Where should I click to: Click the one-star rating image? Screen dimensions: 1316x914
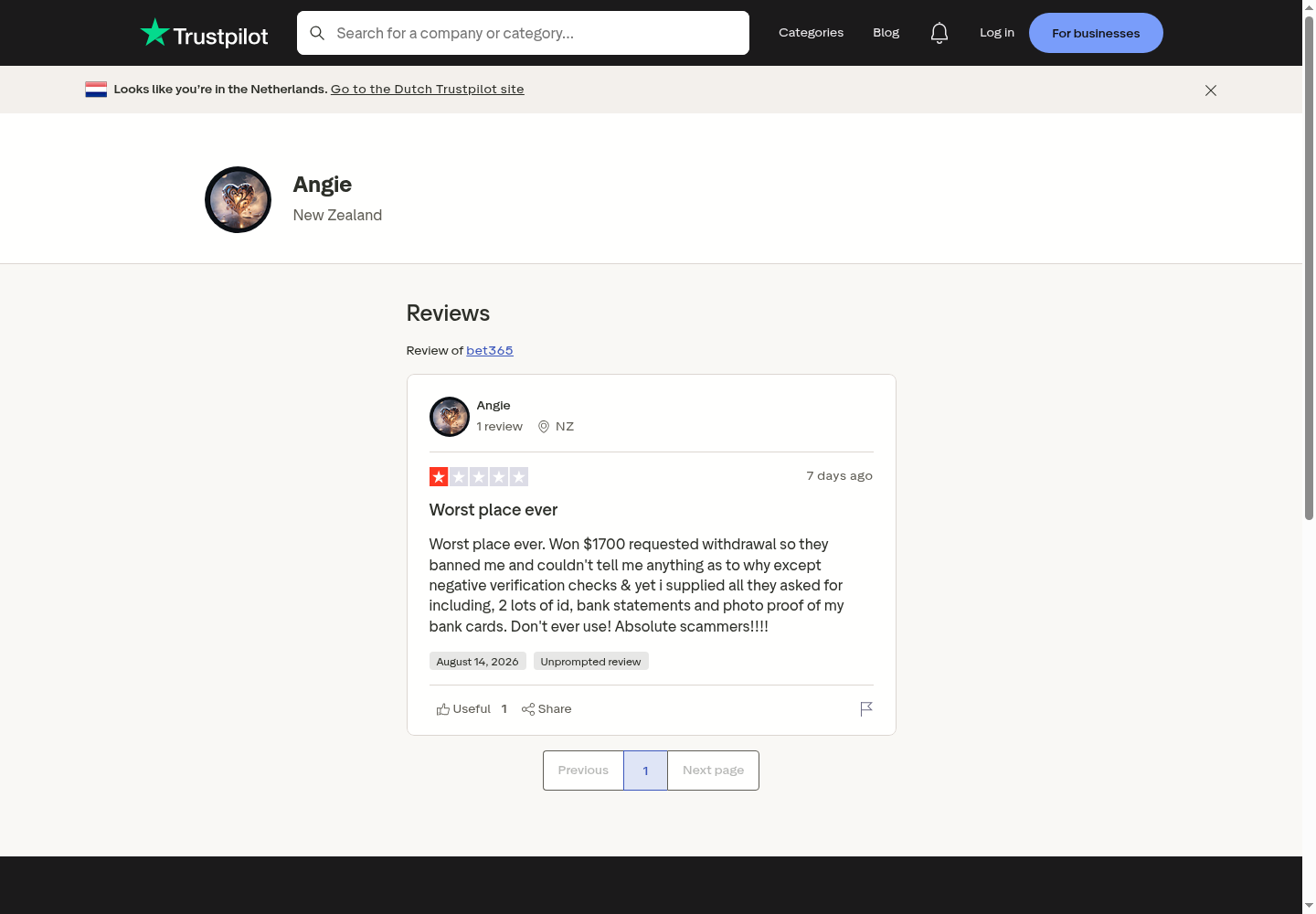tap(479, 477)
